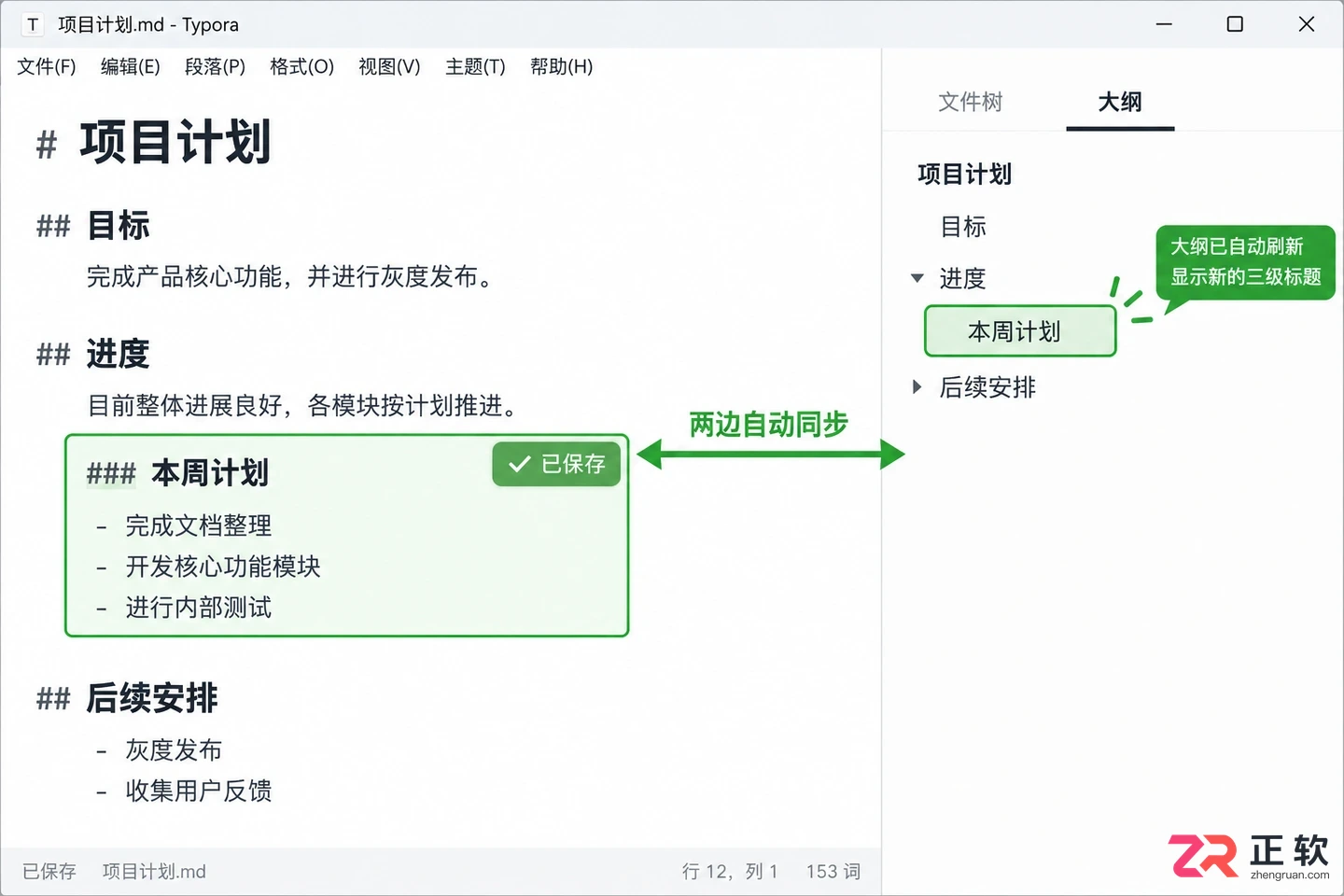Jump to 进度 in the outline

coord(962,278)
